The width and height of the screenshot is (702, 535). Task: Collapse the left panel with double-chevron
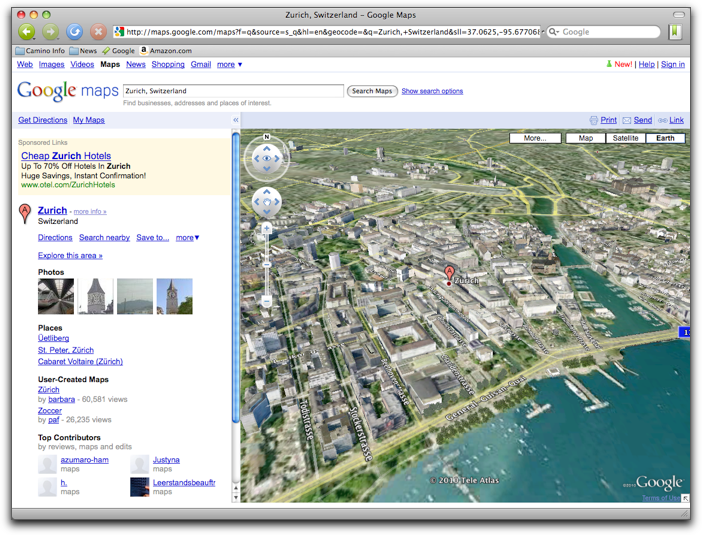point(236,120)
